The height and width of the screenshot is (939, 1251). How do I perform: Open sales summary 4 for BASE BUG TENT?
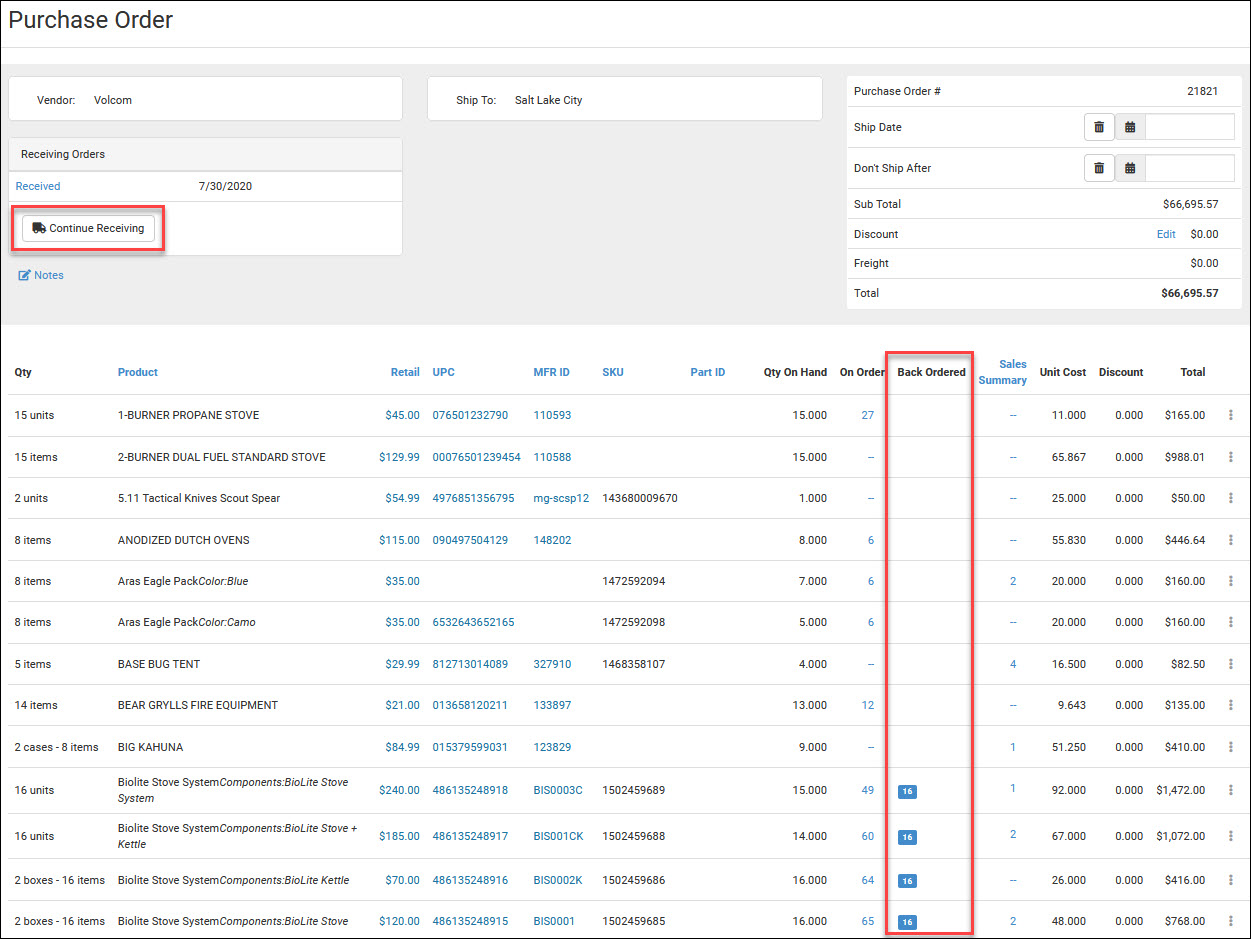pos(1013,664)
